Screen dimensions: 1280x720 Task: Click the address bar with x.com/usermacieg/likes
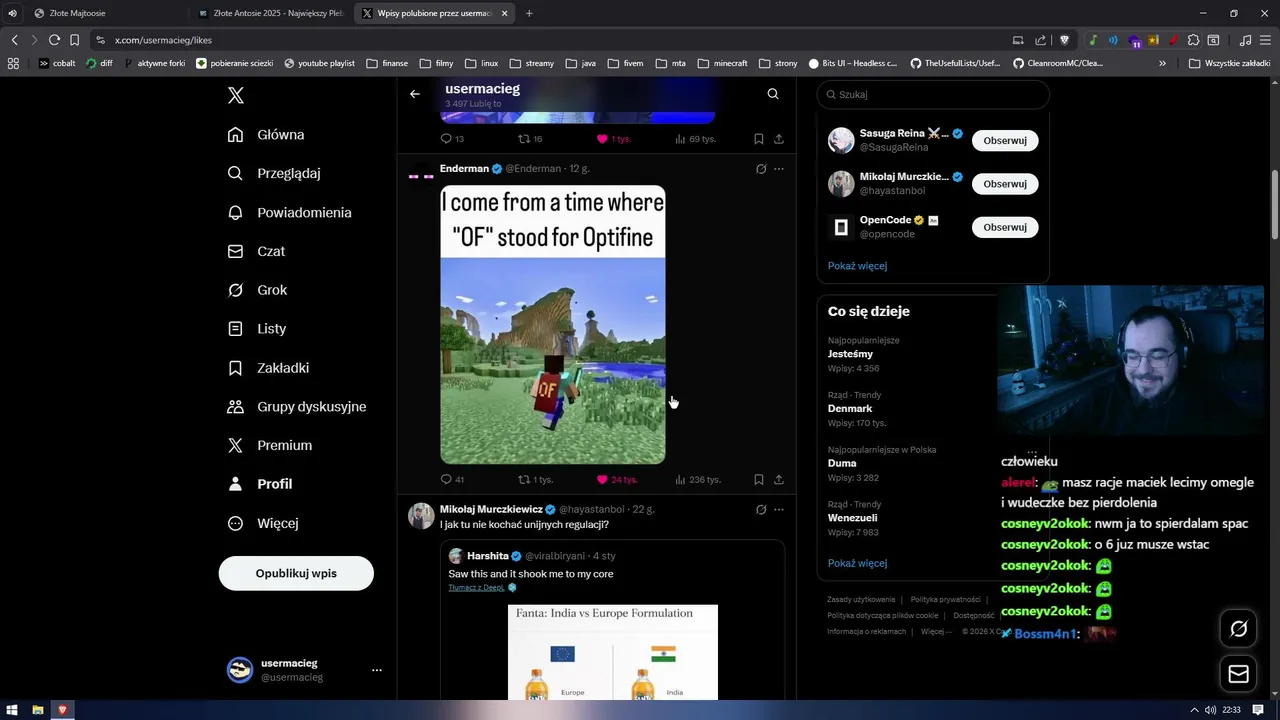click(550, 40)
